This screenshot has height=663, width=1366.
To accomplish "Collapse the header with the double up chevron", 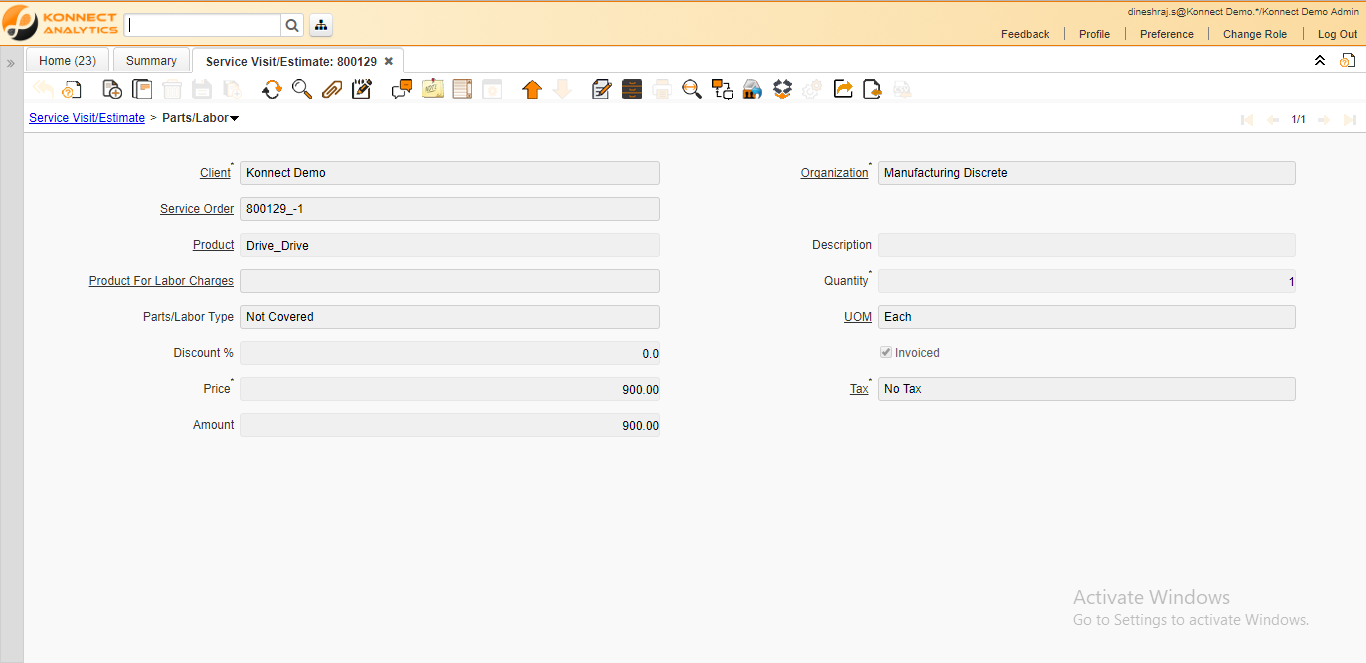I will (x=1320, y=61).
